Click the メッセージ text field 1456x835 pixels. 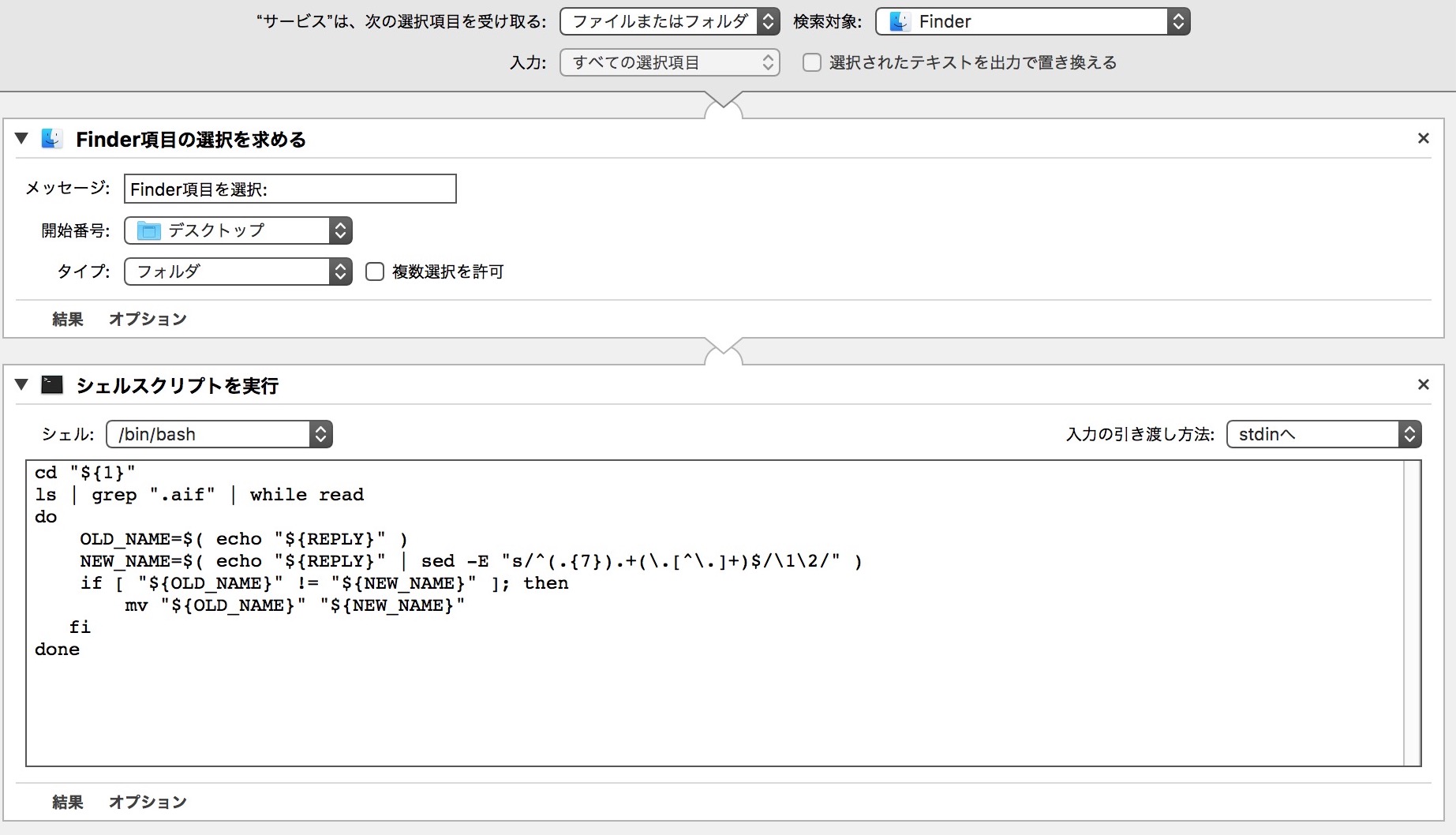290,189
